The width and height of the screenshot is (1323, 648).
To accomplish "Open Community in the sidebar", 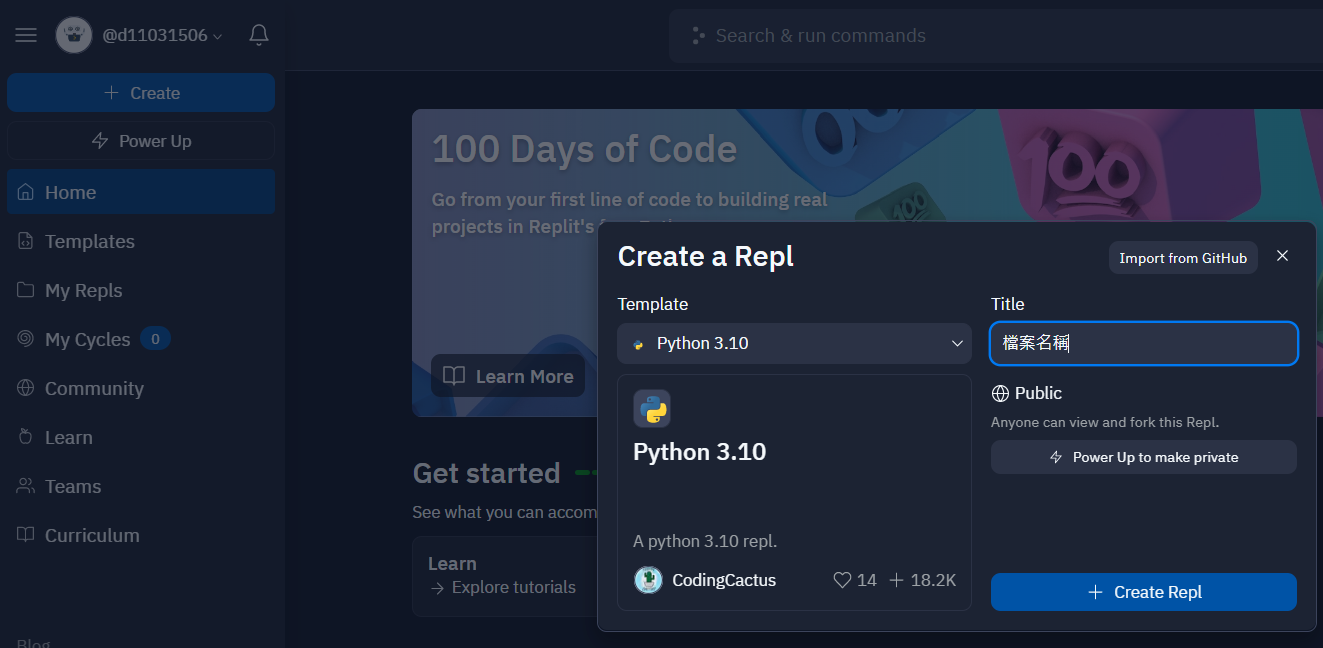I will (141, 388).
